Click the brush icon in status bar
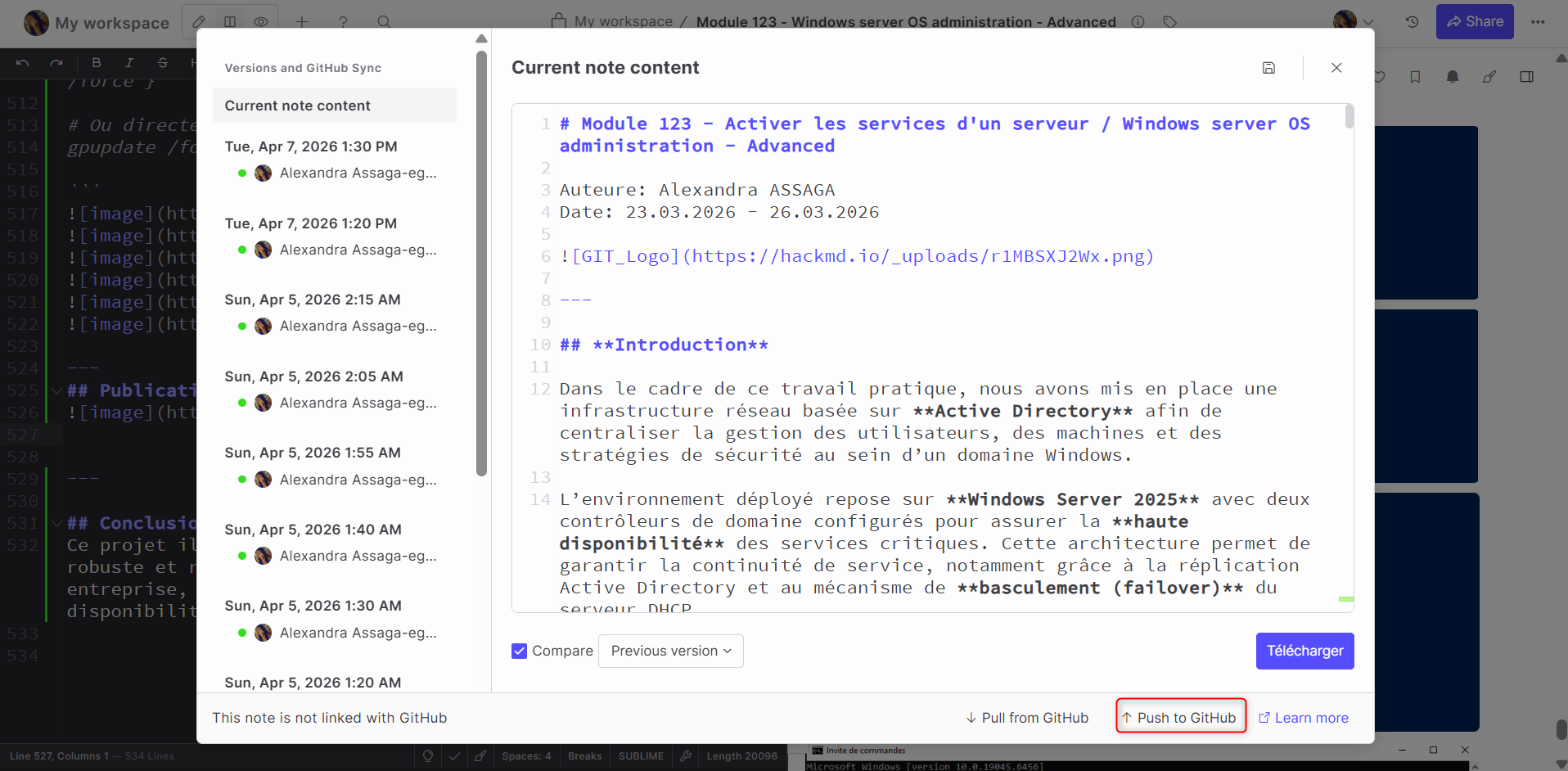The height and width of the screenshot is (771, 1568). (480, 756)
